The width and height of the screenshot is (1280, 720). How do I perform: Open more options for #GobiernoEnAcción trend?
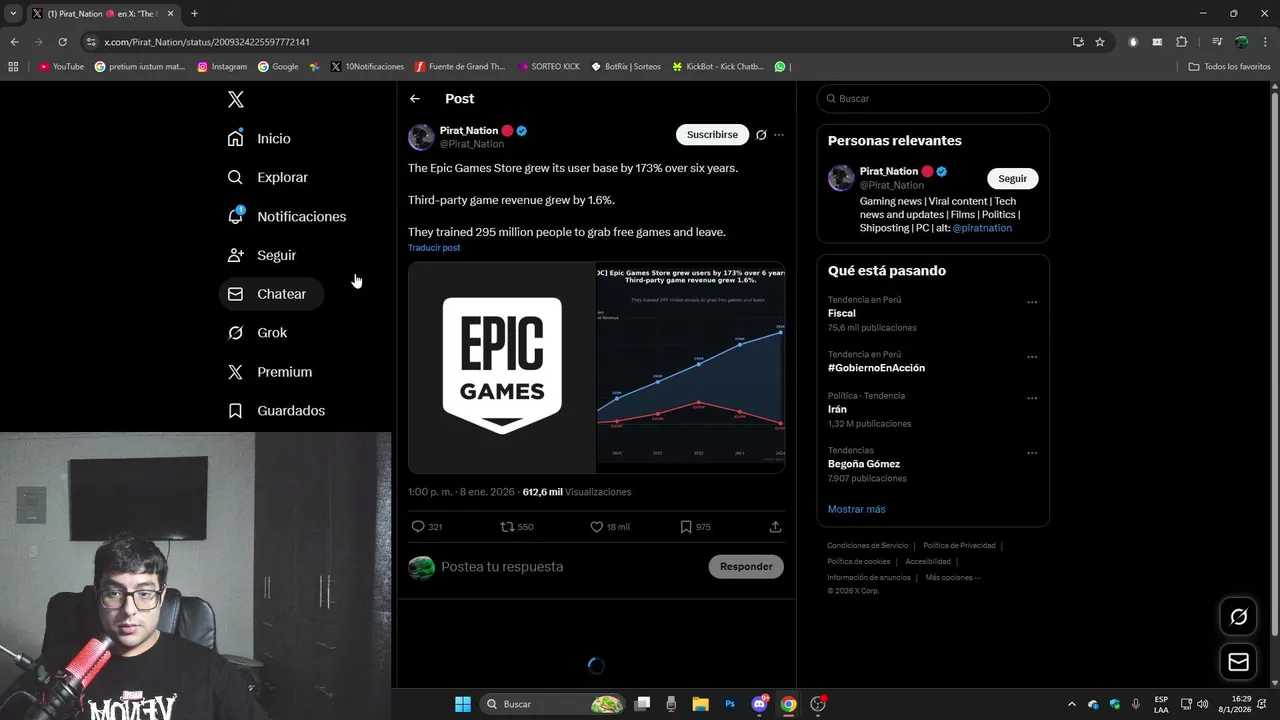(x=1032, y=357)
